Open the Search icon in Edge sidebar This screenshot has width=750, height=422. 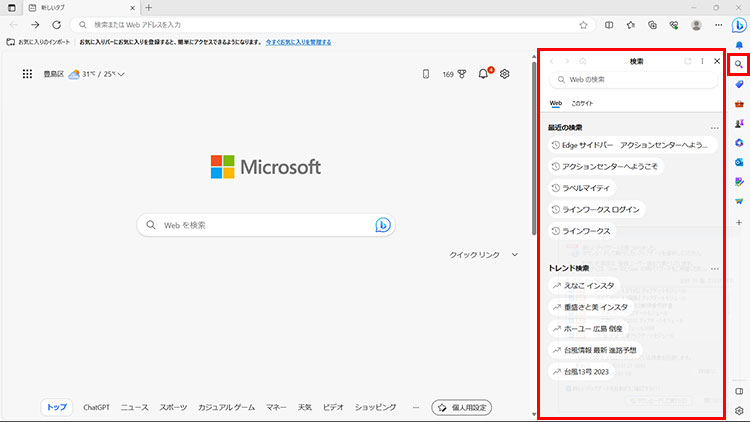point(739,64)
